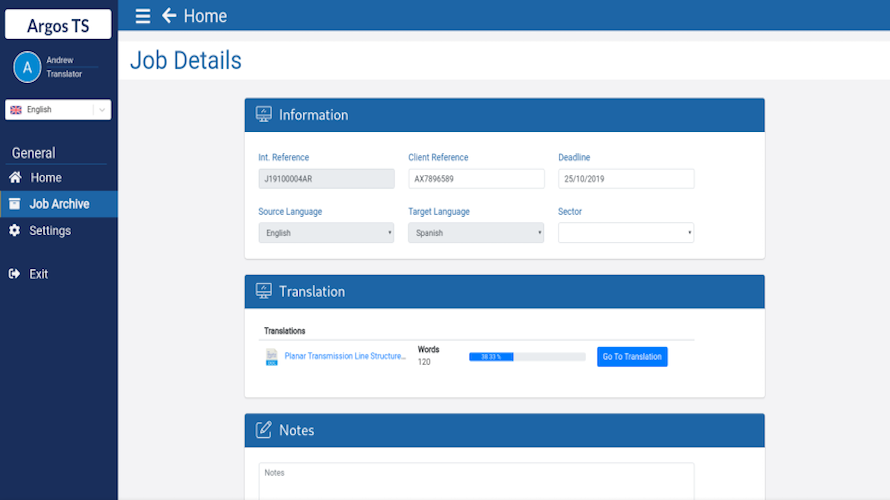Expand the Sector dropdown
The image size is (890, 500).
tap(626, 233)
